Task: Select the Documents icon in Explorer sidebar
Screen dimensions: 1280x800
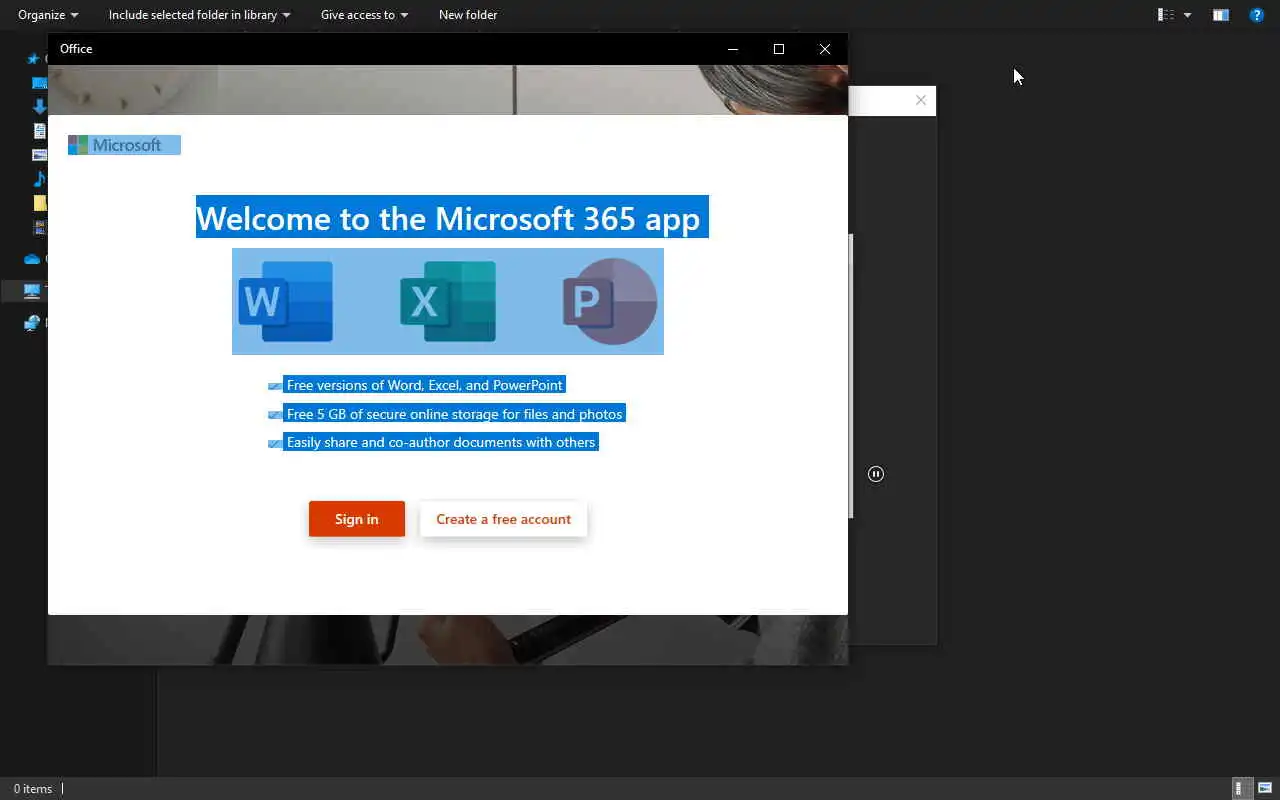Action: pos(40,130)
